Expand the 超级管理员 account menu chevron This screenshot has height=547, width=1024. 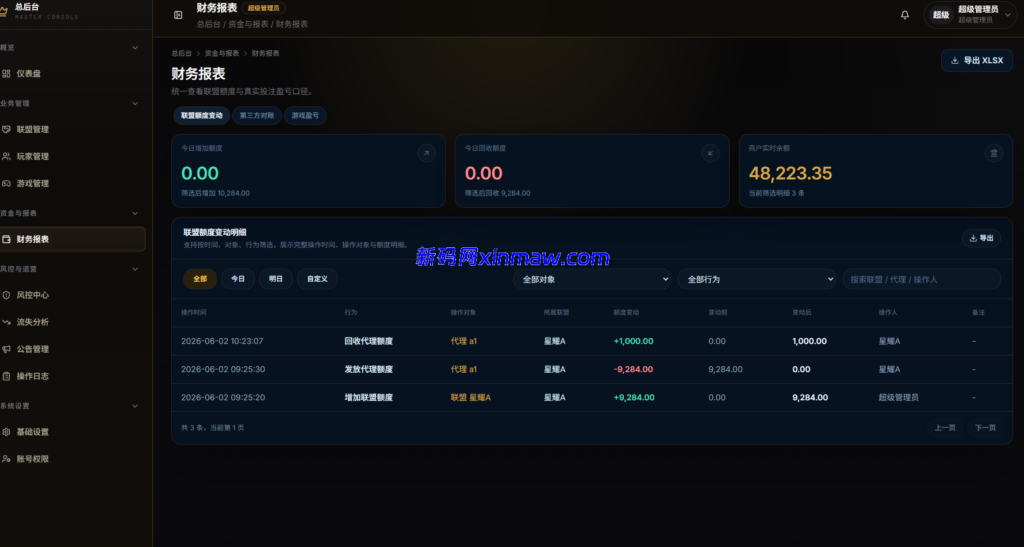1008,15
